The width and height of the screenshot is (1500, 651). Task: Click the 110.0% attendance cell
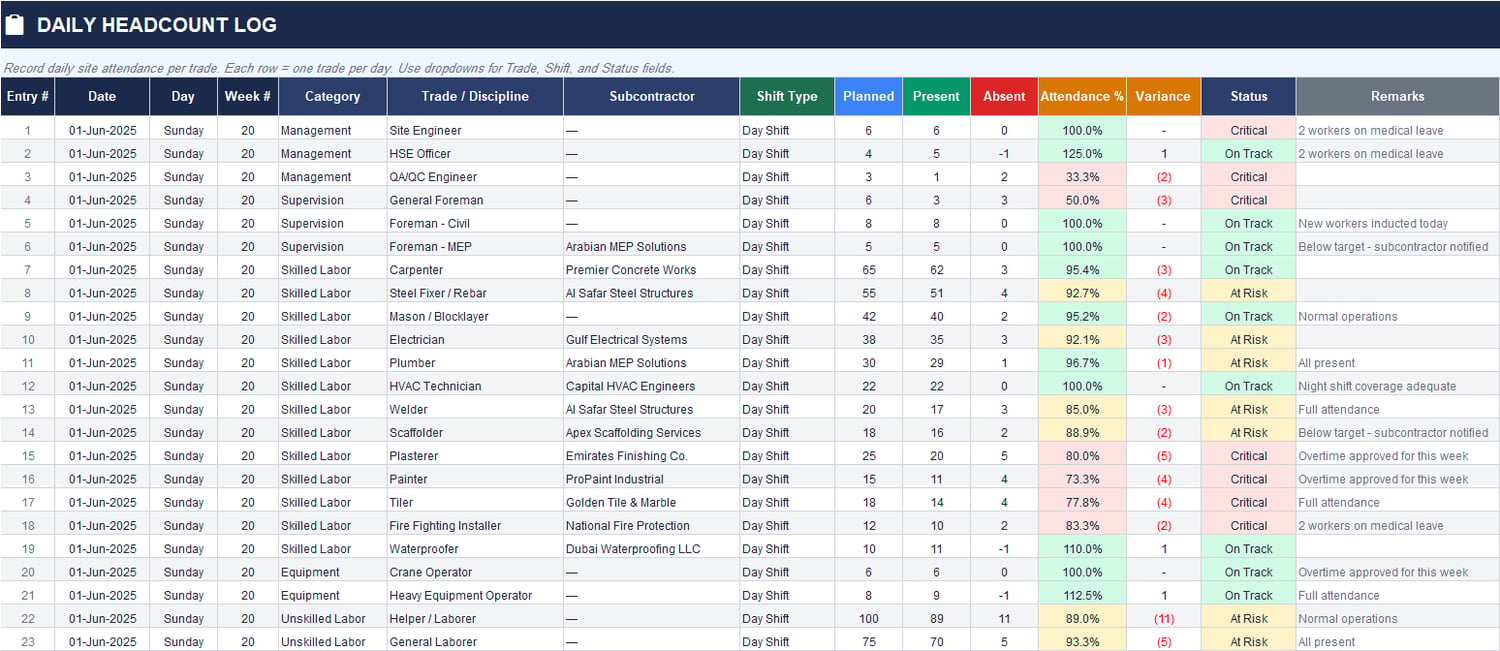[1082, 549]
